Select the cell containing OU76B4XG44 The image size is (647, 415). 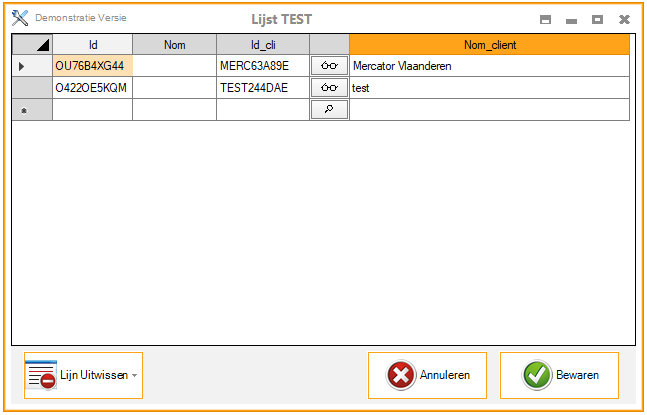coord(92,66)
